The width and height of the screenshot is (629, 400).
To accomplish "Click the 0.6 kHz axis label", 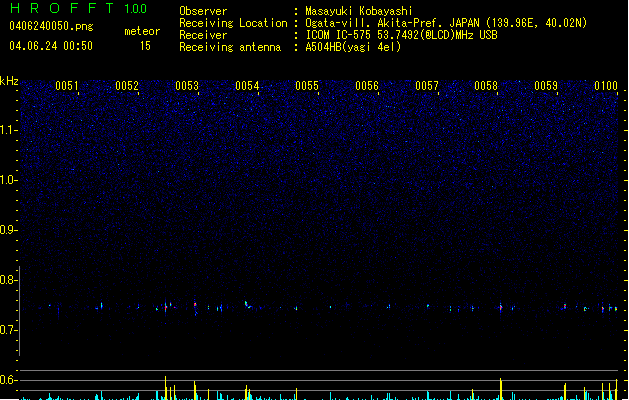I will tap(8, 380).
